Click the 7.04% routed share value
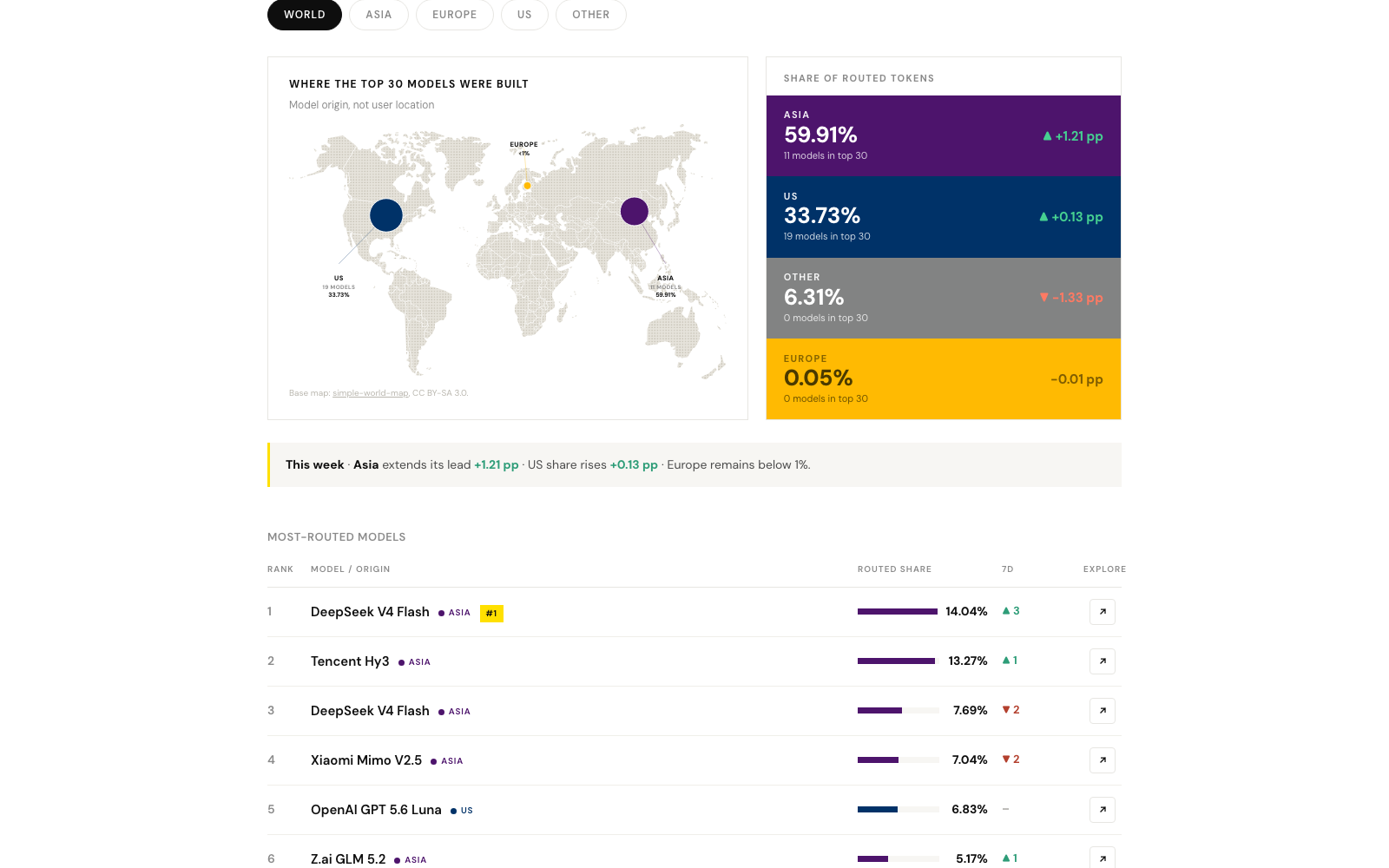 click(970, 760)
